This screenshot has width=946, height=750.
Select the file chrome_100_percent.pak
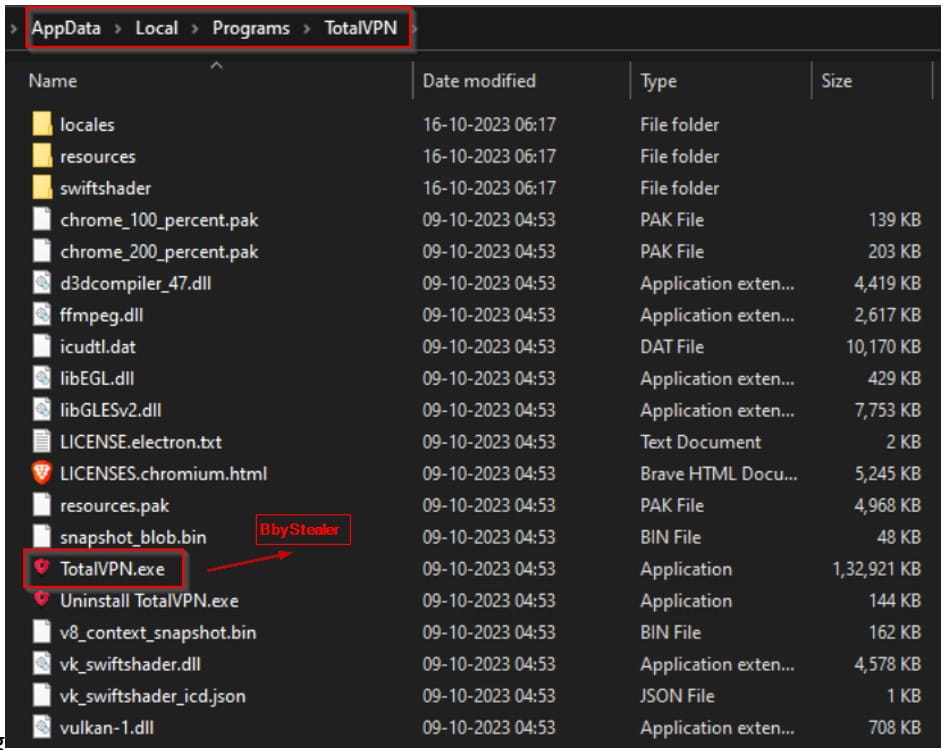pyautogui.click(x=159, y=220)
